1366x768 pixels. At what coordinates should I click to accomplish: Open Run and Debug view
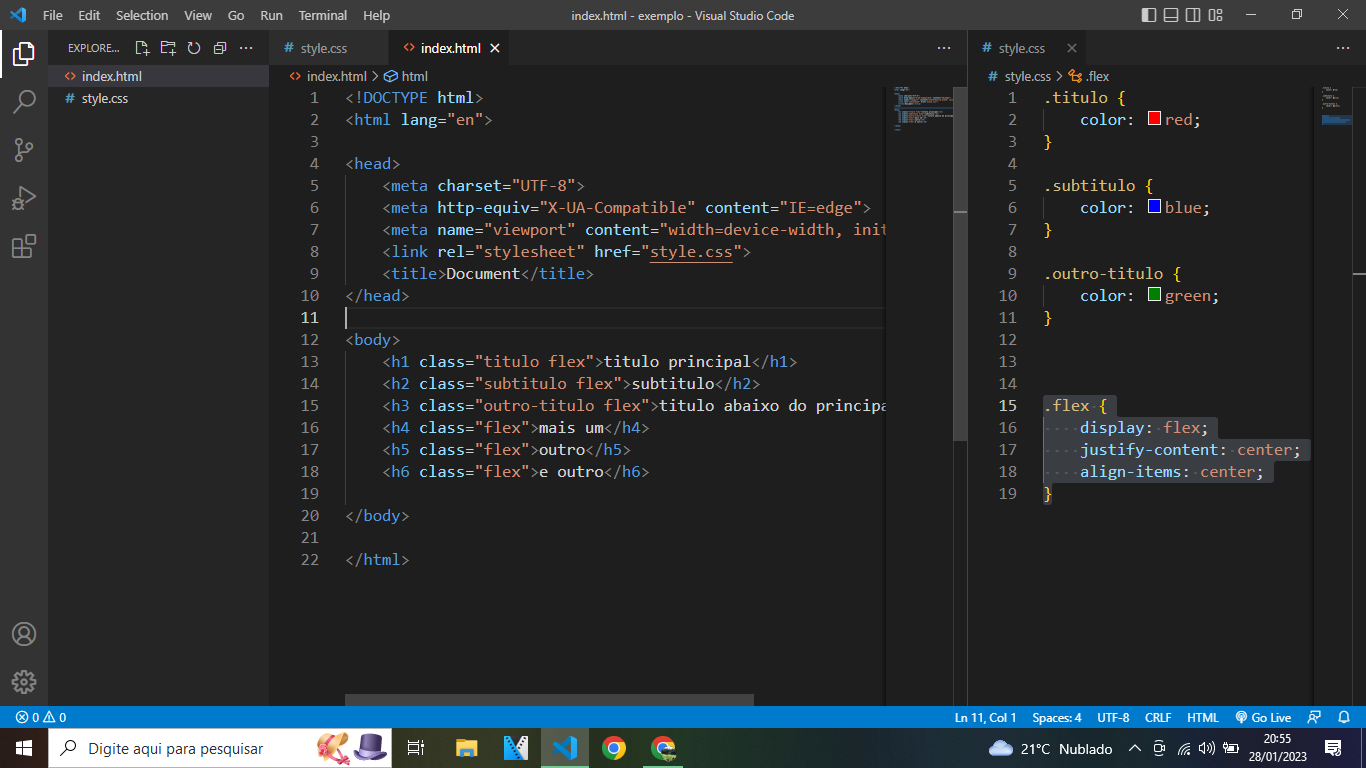pos(24,198)
